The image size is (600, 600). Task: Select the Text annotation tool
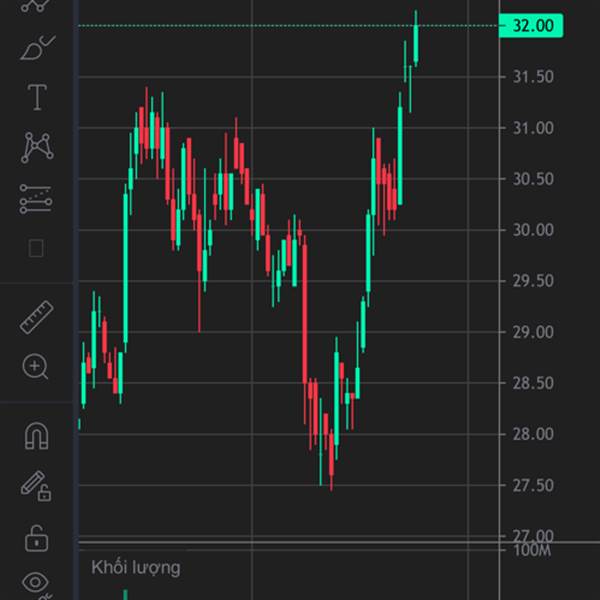click(37, 98)
